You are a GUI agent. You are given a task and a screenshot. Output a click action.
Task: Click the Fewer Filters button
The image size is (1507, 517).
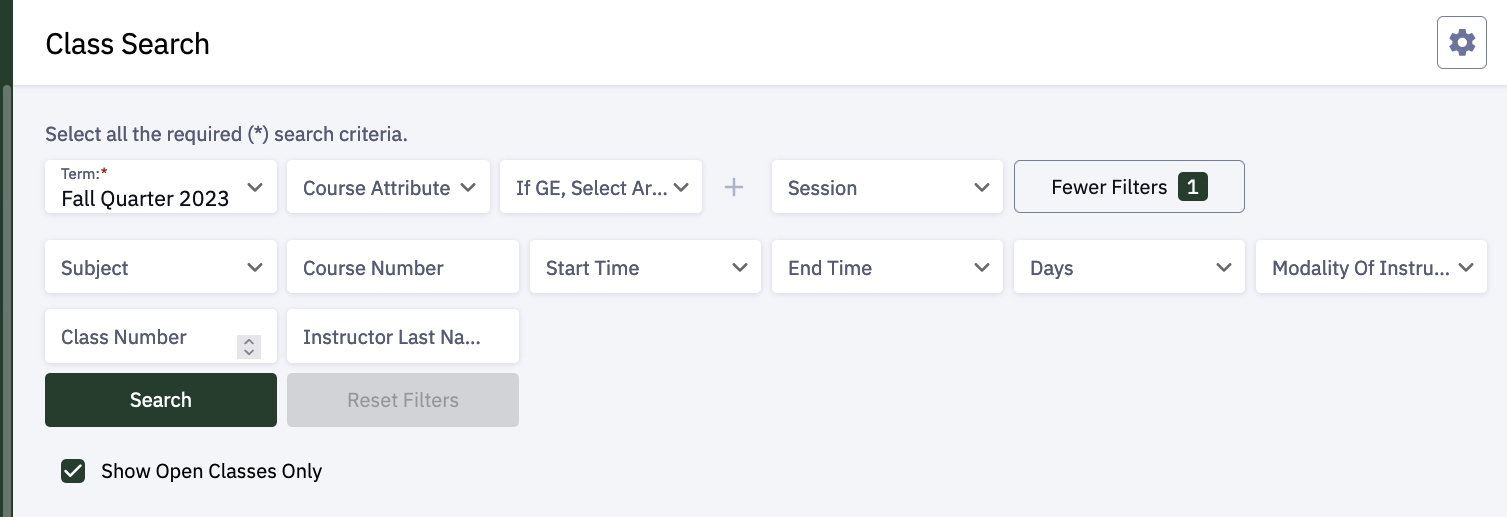[x=1109, y=187]
